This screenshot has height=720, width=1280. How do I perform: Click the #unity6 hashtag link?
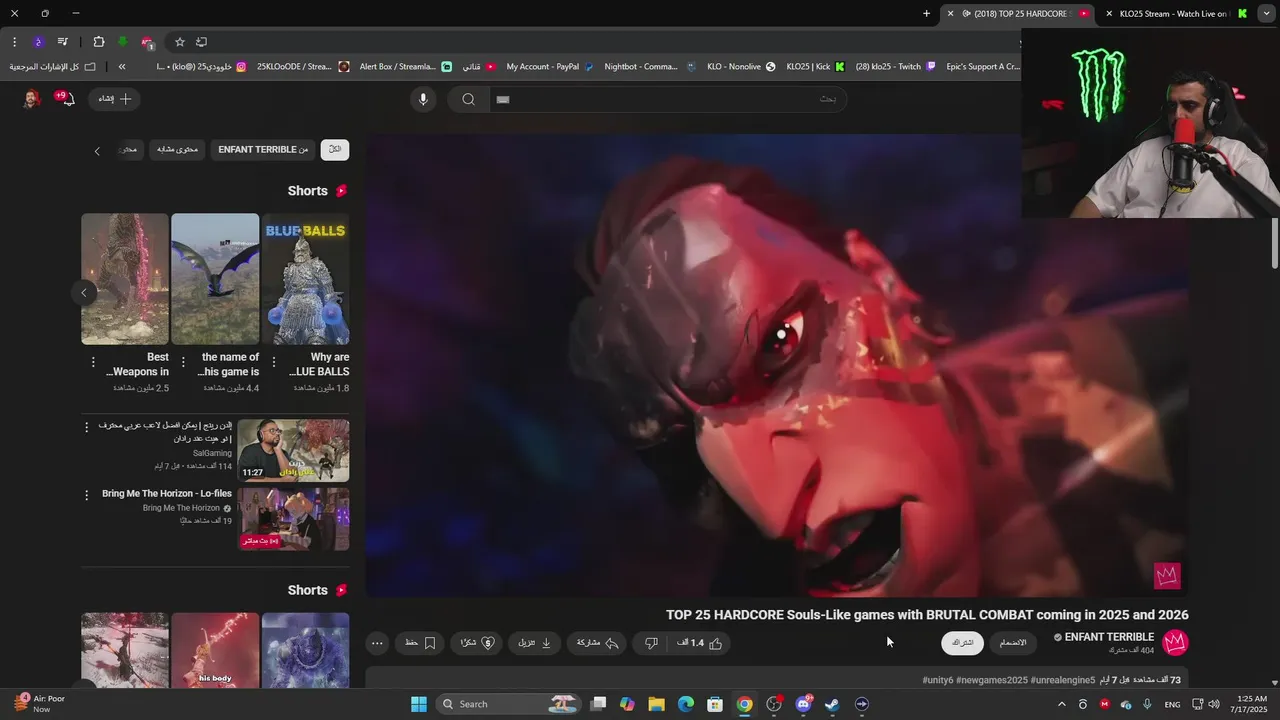[939, 680]
